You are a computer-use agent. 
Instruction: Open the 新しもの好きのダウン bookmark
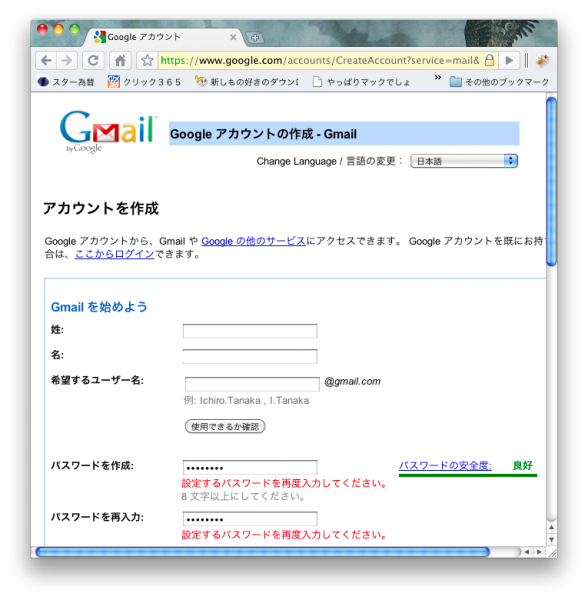coord(247,82)
